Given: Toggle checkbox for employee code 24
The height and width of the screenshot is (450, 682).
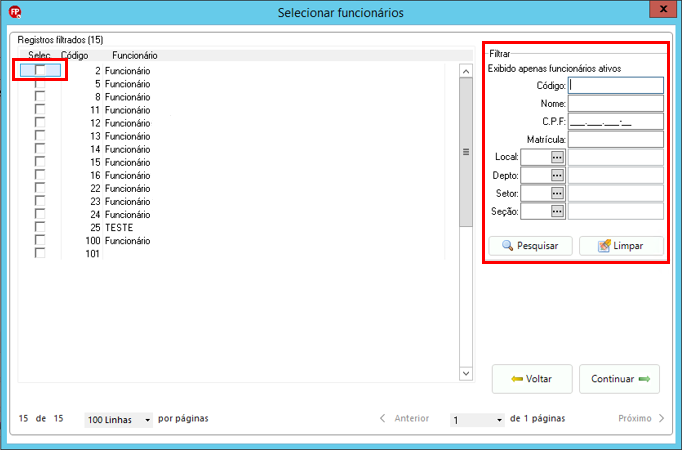Looking at the screenshot, I should (40, 213).
